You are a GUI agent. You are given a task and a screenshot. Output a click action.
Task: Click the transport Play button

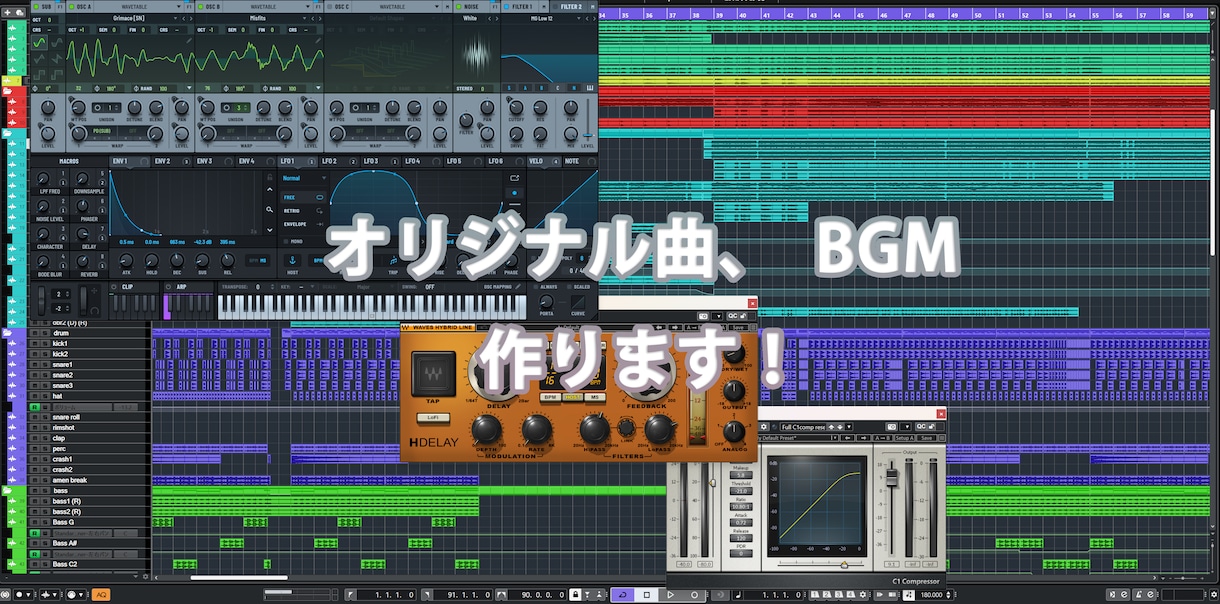671,594
